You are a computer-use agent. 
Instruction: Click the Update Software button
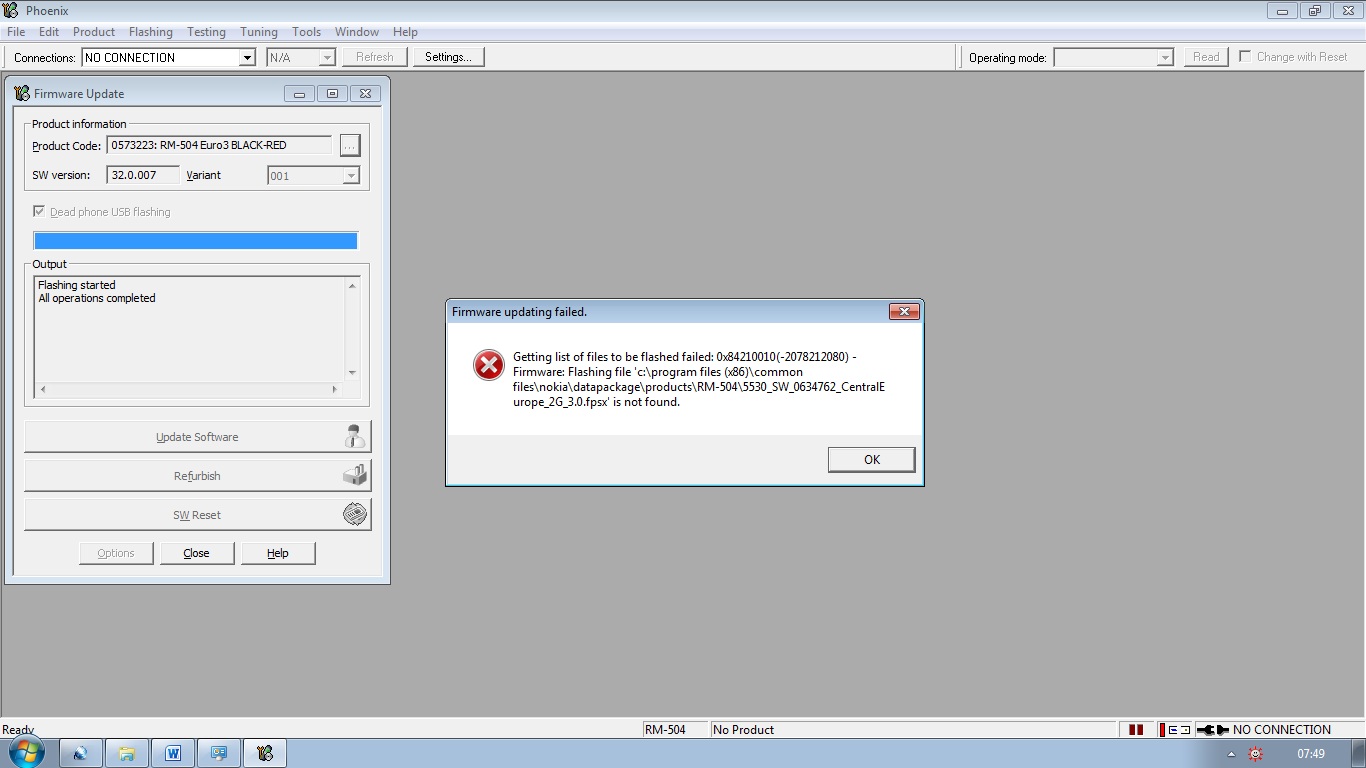point(197,437)
